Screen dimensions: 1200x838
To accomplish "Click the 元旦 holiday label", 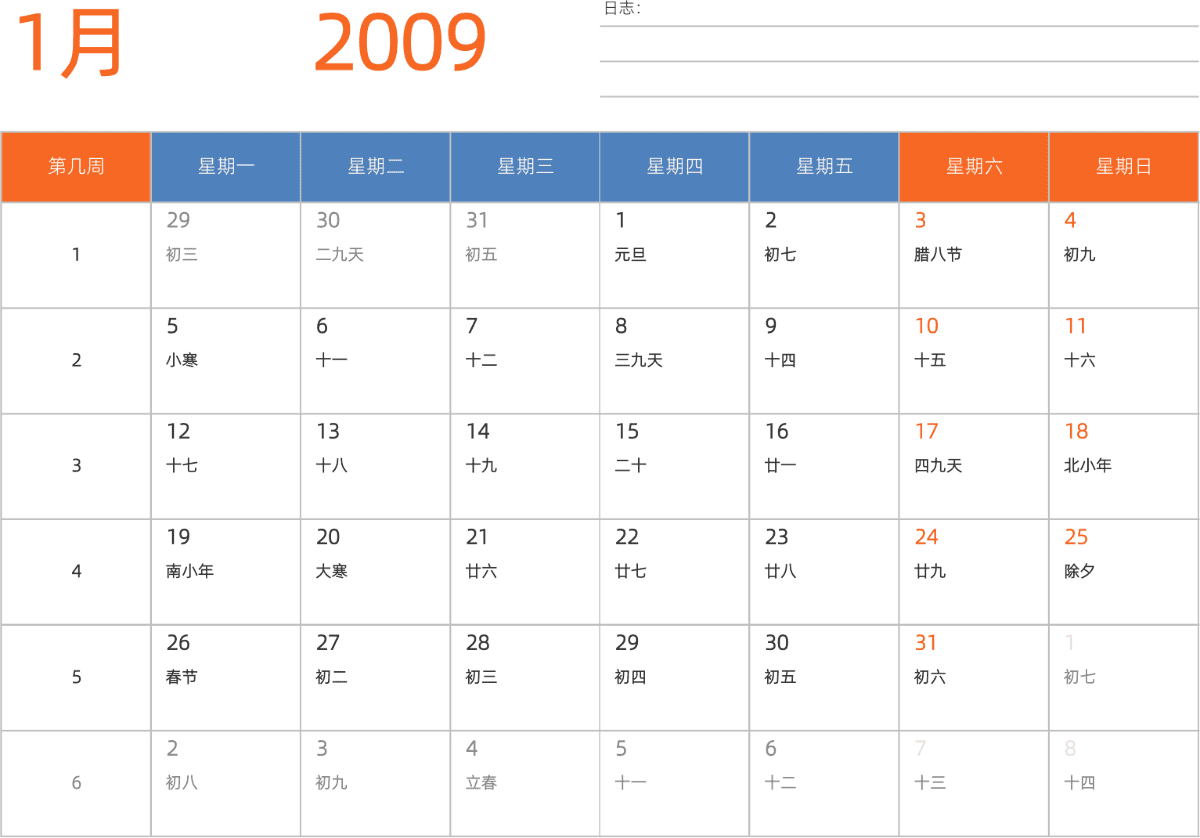I will [x=631, y=255].
